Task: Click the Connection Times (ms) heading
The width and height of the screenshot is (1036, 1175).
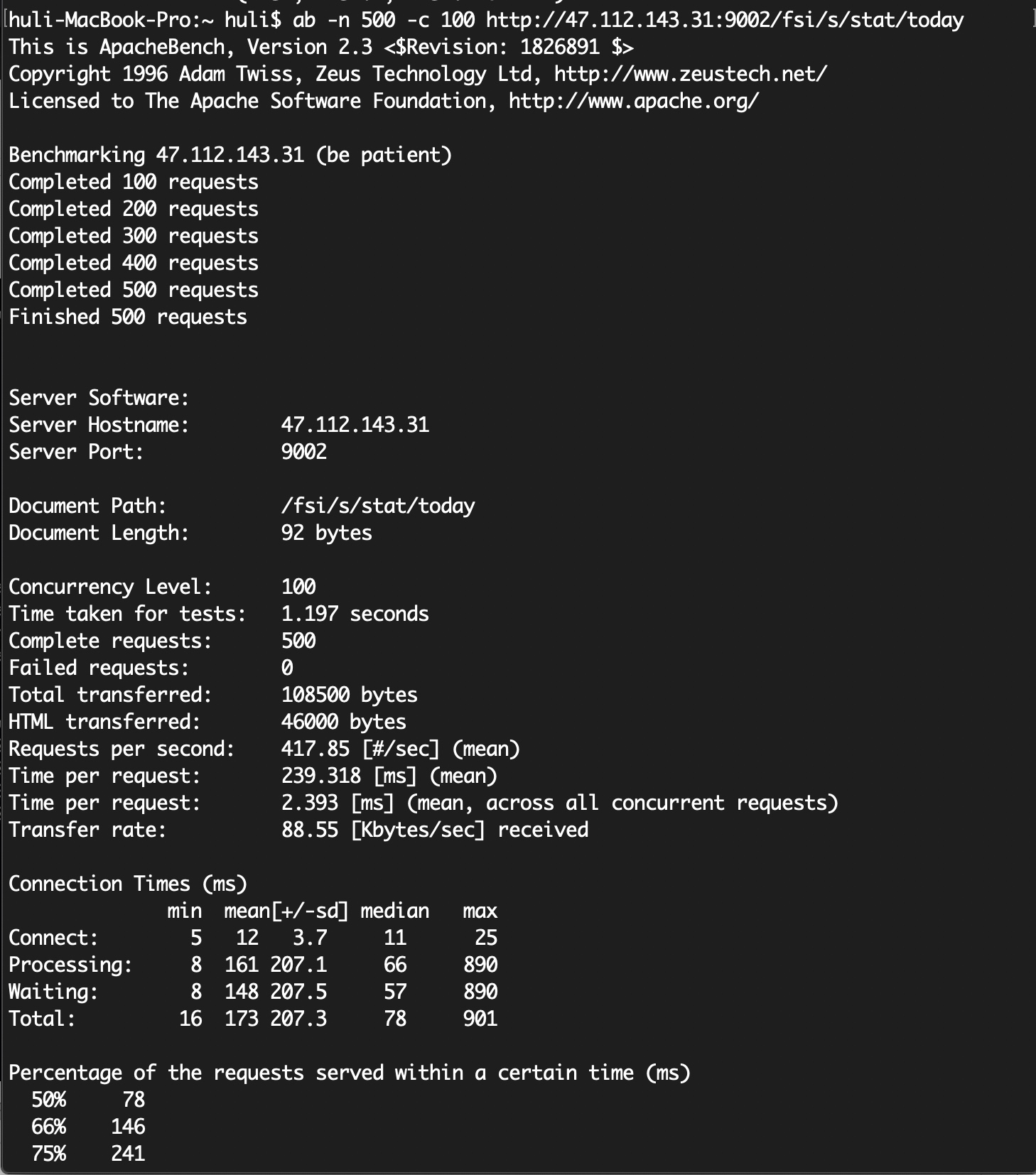Action: [x=128, y=884]
